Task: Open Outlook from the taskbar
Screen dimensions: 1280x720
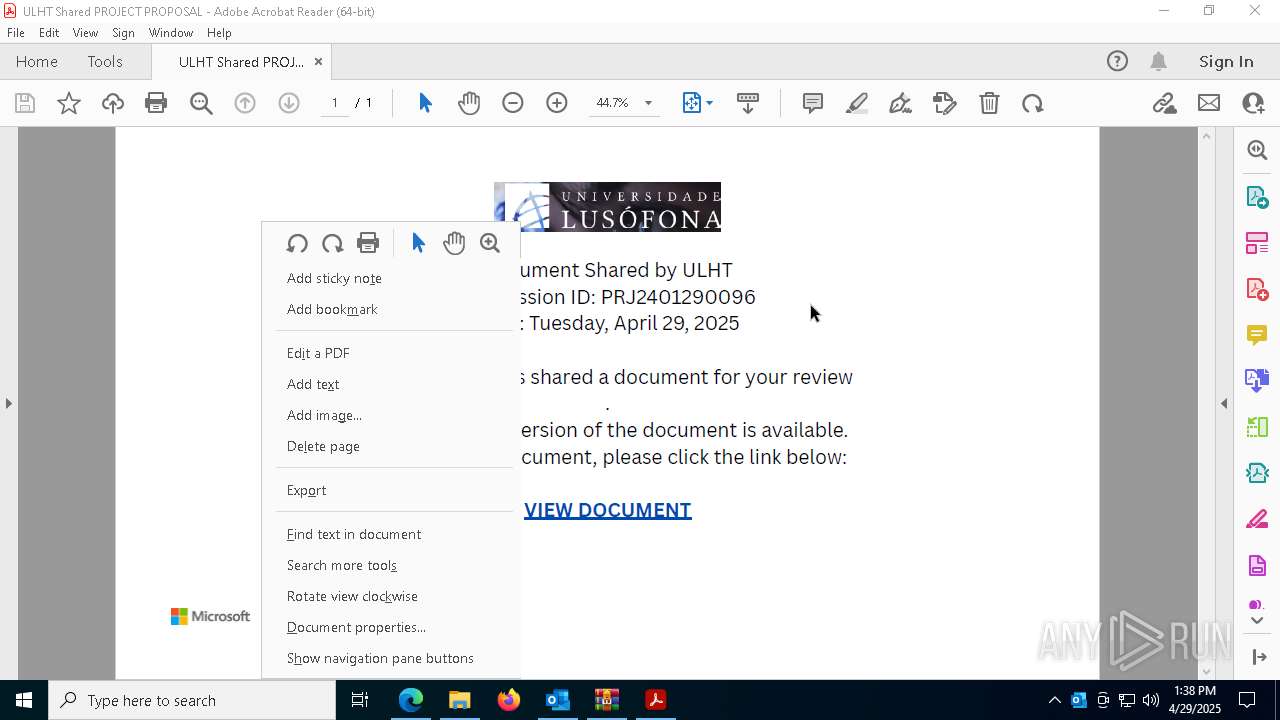Action: tap(557, 700)
